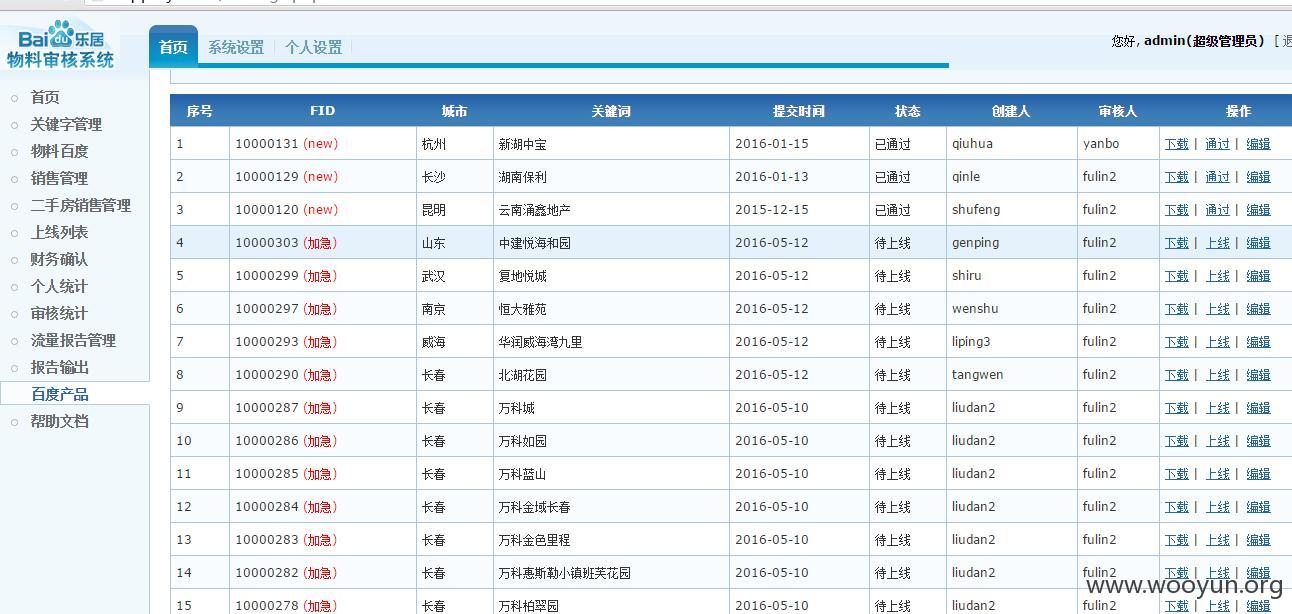Click 编辑 link for FID 10000131
Viewport: 1292px width, 614px height.
coord(1258,144)
